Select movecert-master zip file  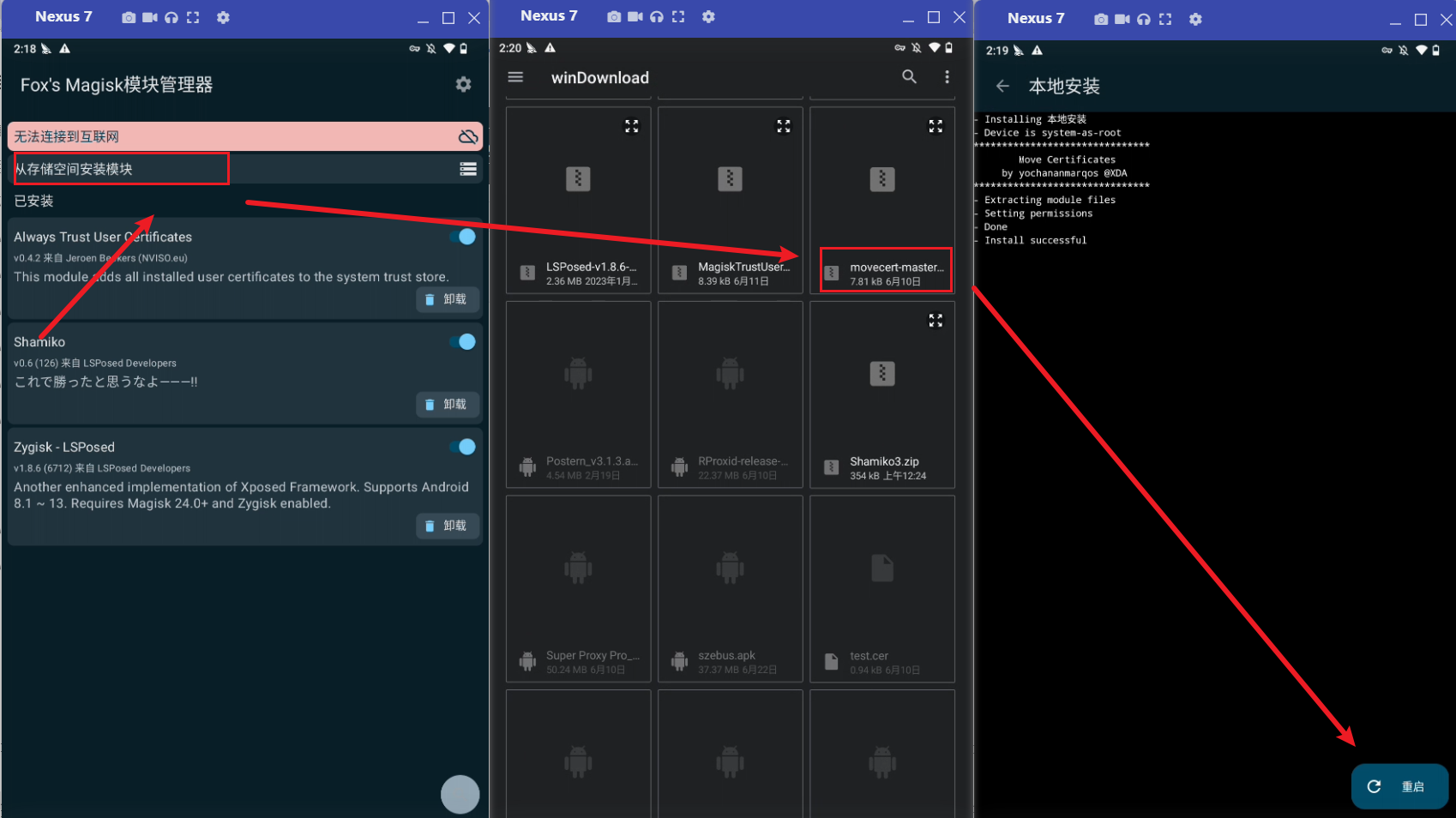coord(882,200)
